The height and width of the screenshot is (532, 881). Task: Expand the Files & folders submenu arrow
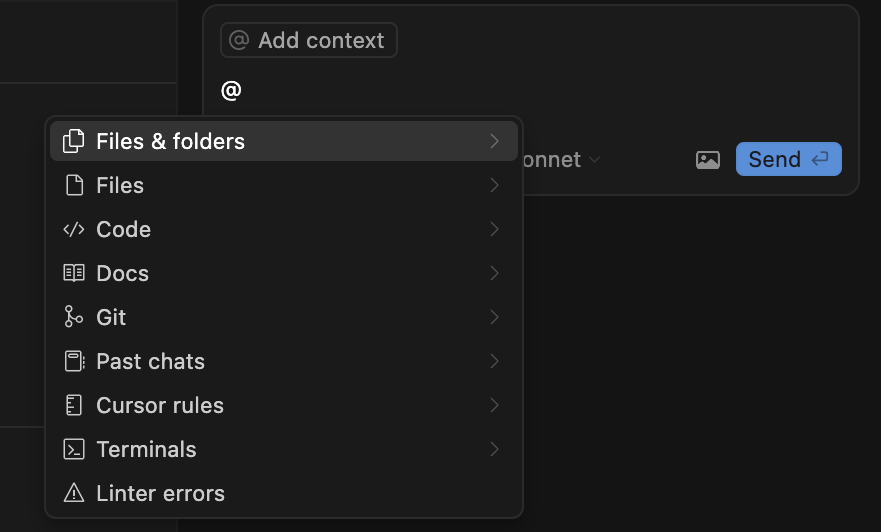pos(494,141)
